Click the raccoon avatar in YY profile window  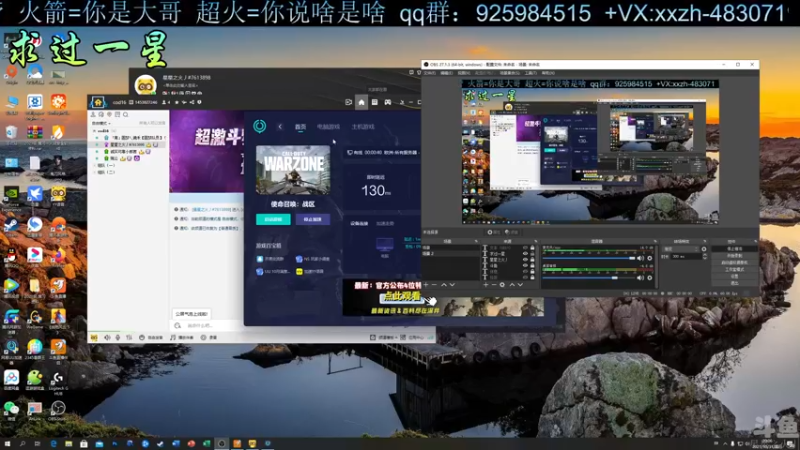(x=145, y=85)
